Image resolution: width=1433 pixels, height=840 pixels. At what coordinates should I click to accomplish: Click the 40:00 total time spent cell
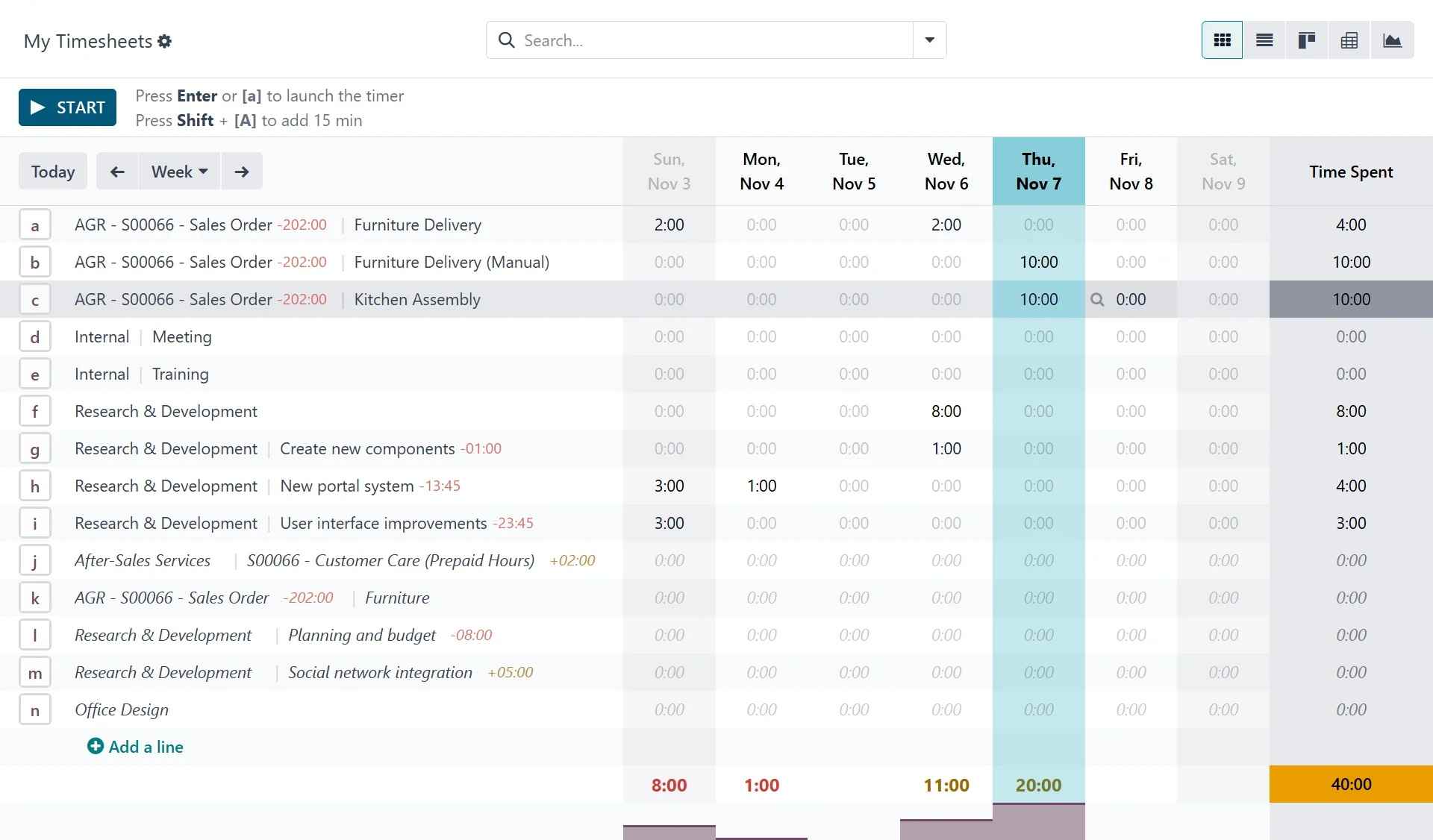click(1350, 784)
